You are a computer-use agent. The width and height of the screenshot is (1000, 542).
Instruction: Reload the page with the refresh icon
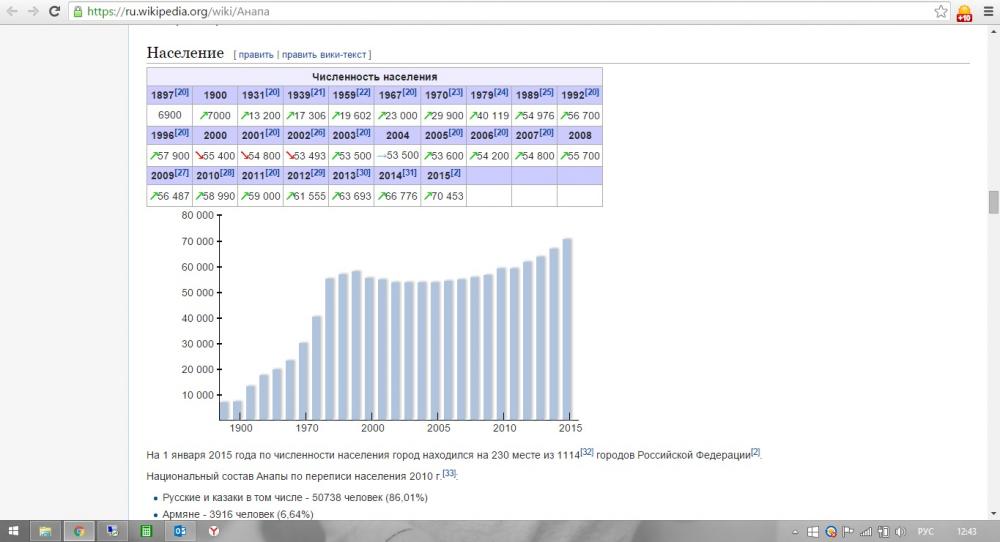tap(55, 11)
